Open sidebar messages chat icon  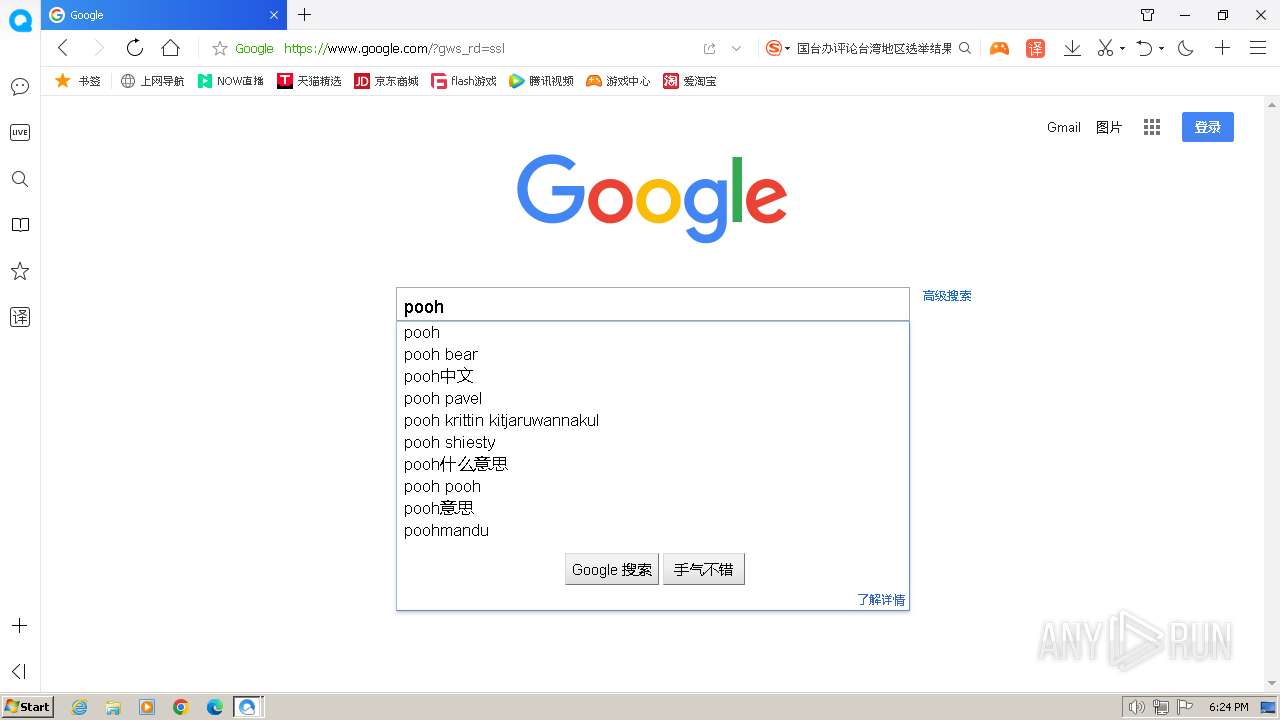(20, 87)
